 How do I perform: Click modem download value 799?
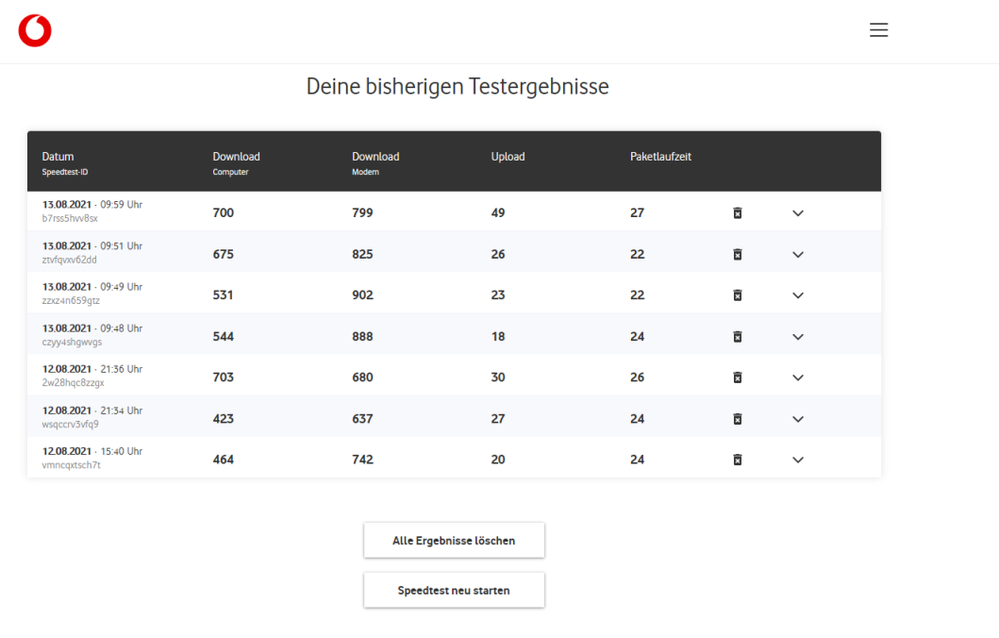click(363, 213)
